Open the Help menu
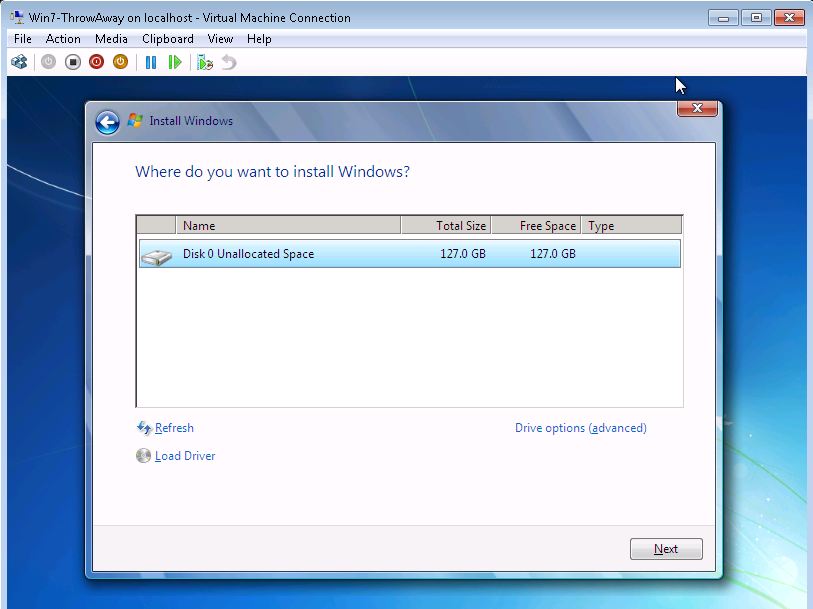 click(259, 39)
